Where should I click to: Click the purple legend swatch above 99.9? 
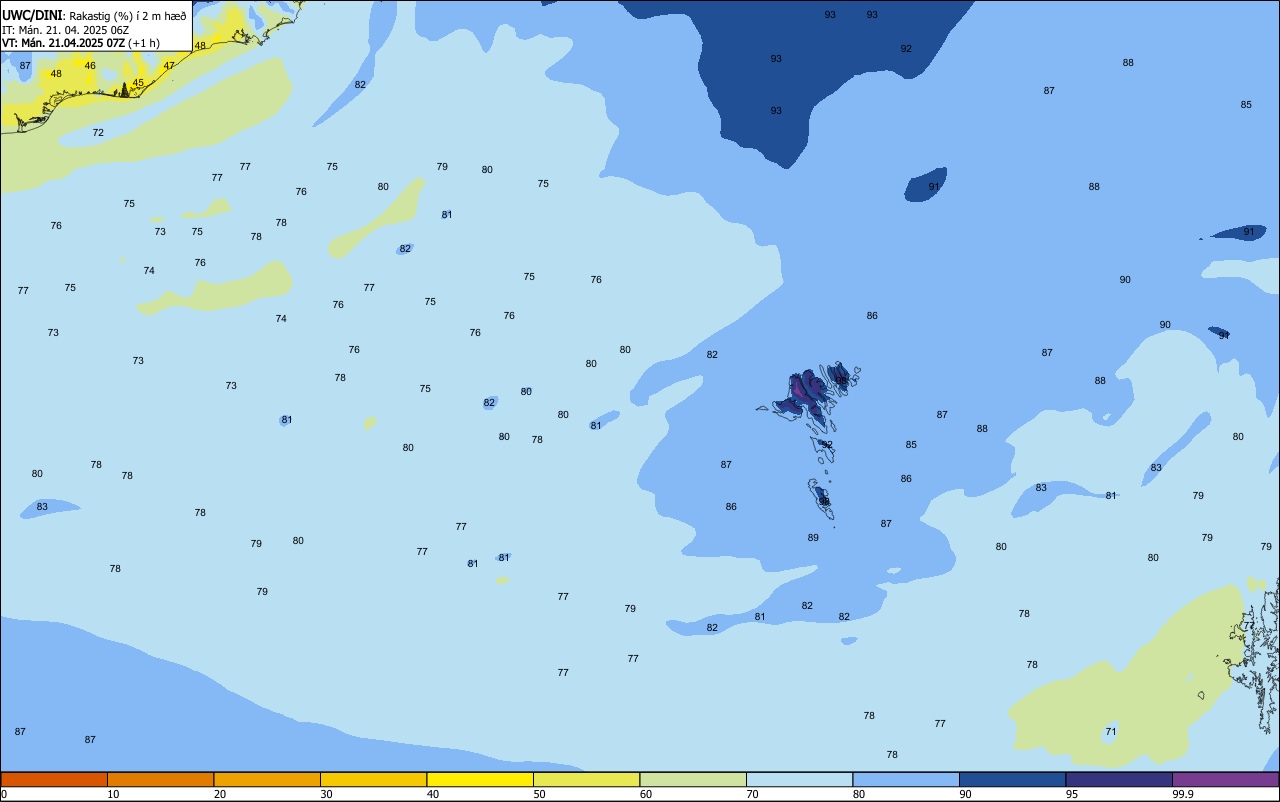pos(1225,779)
